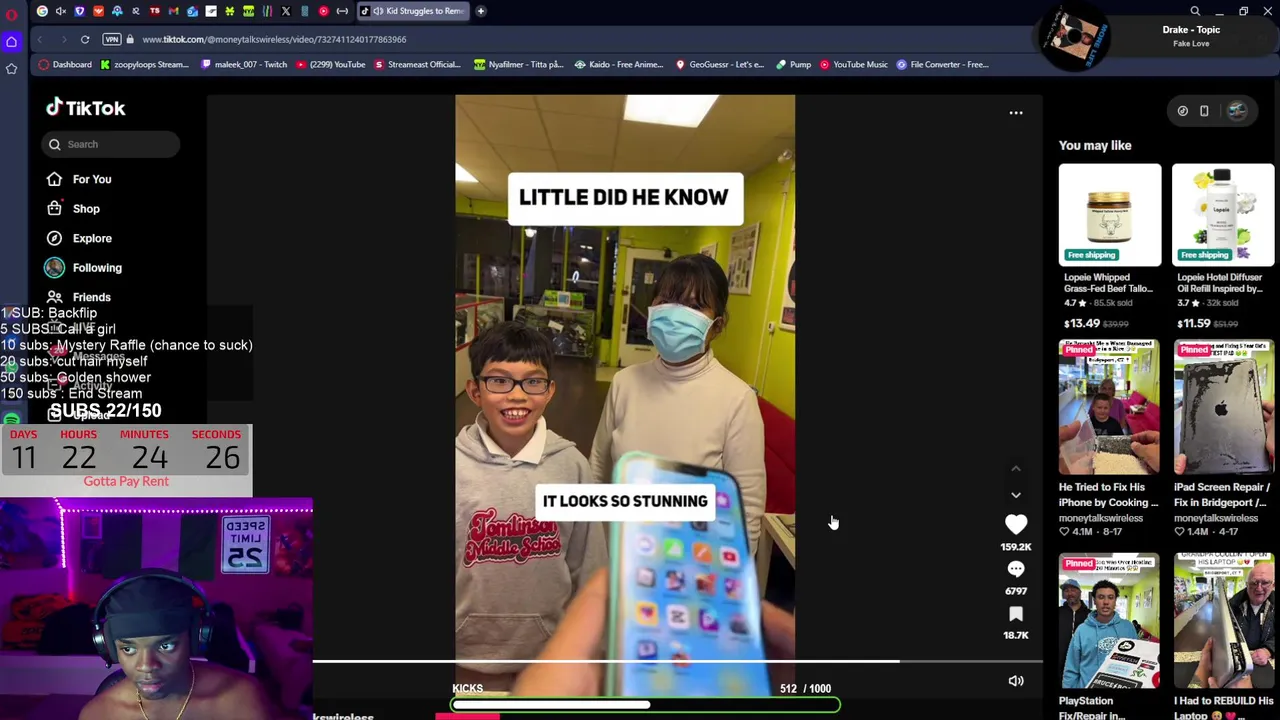Focus the TikTok Search field
Screen dimensions: 1280x720
coord(111,144)
